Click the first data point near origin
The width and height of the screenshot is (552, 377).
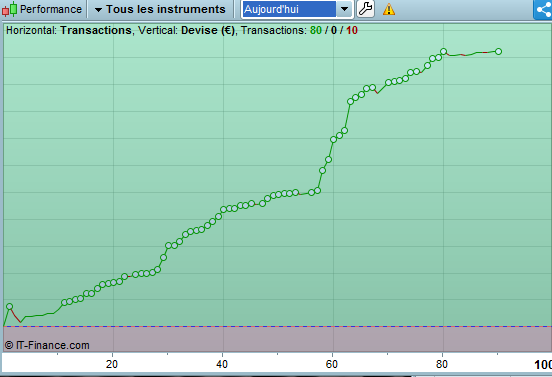(x=10, y=307)
